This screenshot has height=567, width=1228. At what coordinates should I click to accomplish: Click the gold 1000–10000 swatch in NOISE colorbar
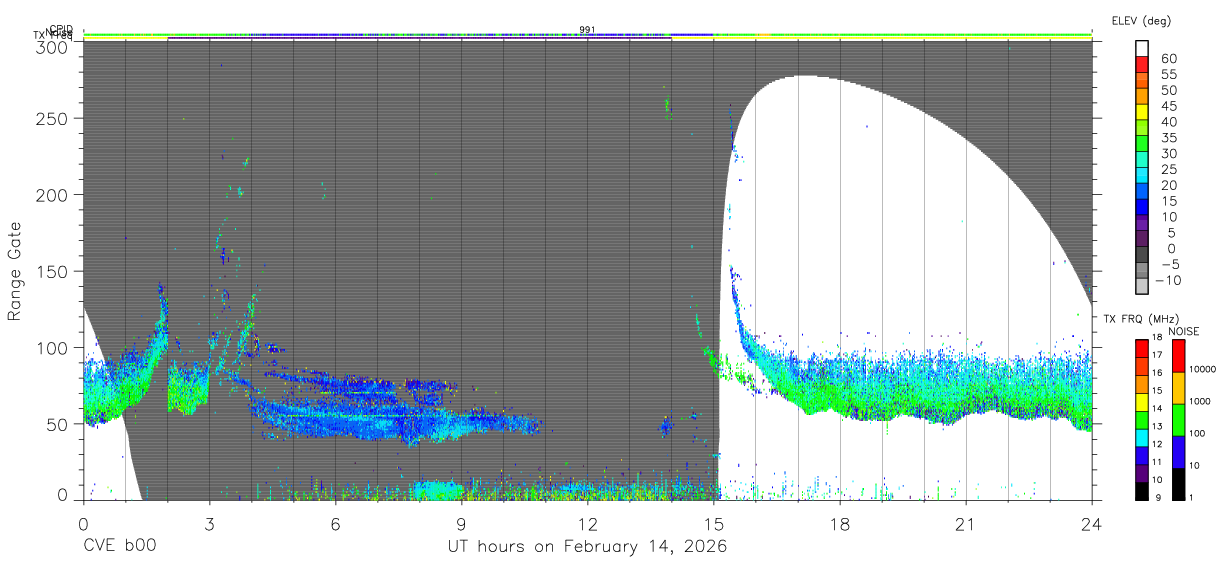point(1179,387)
